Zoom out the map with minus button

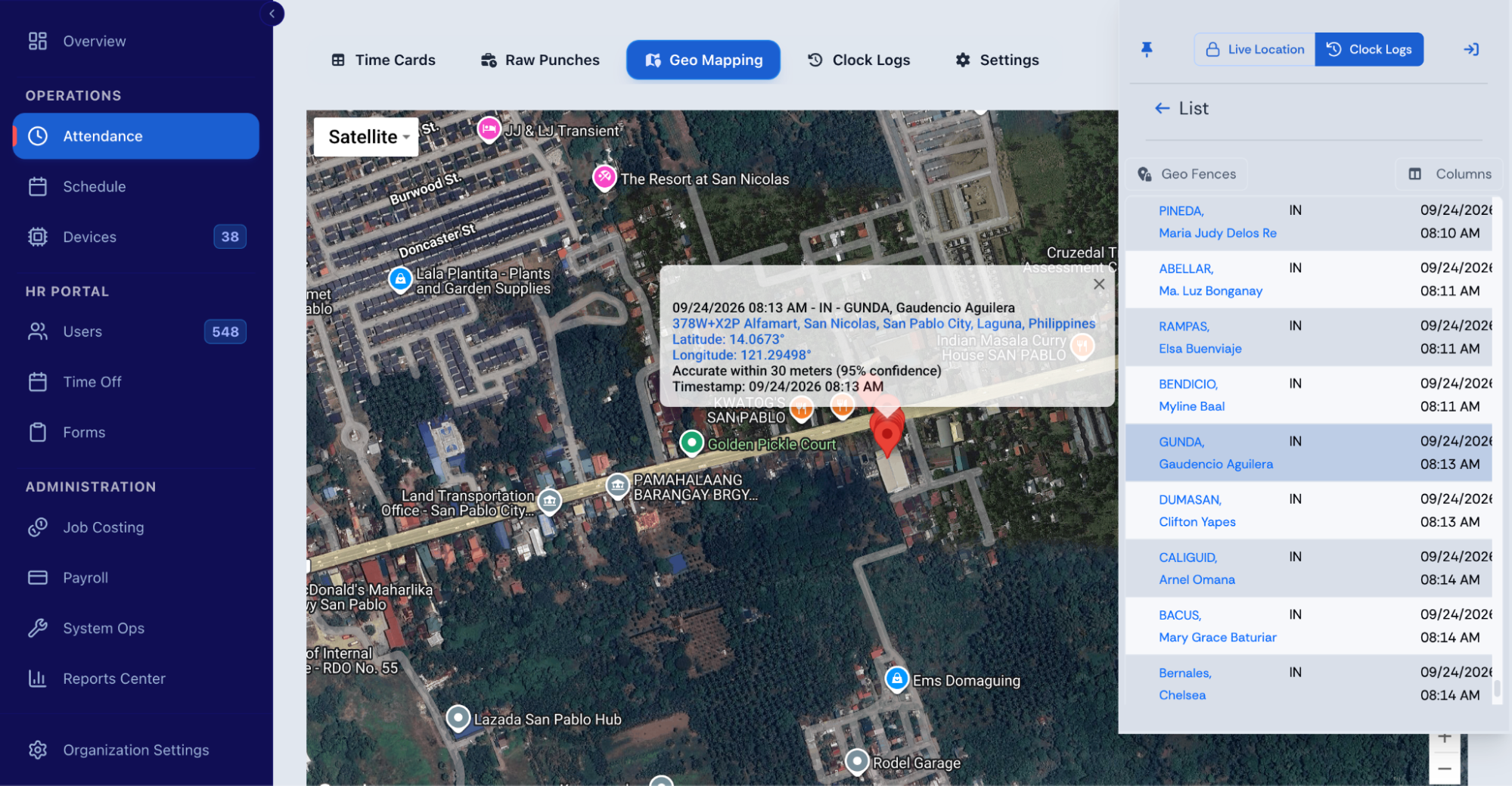click(1444, 769)
